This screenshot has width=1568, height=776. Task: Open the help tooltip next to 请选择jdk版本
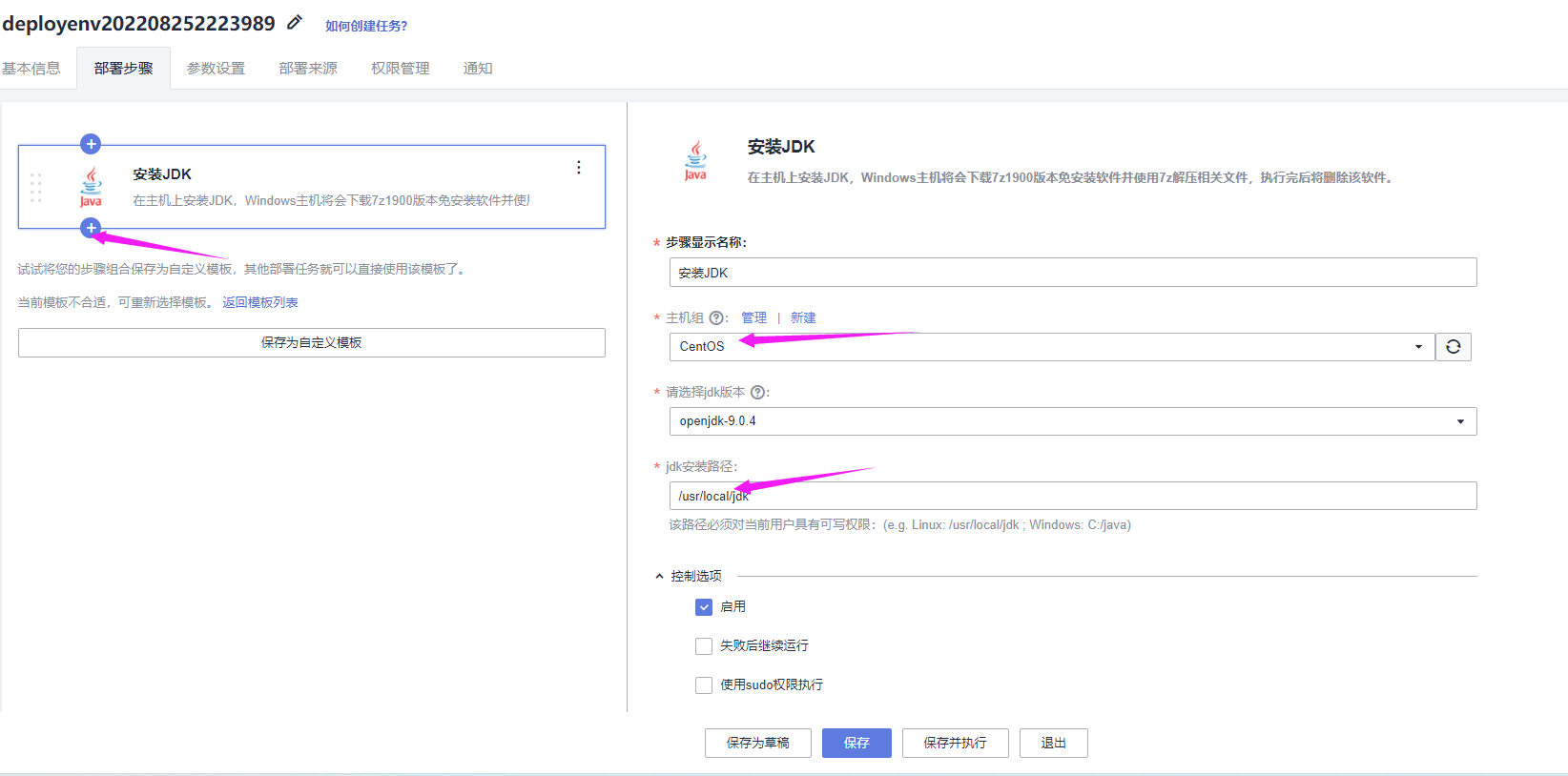tap(757, 393)
